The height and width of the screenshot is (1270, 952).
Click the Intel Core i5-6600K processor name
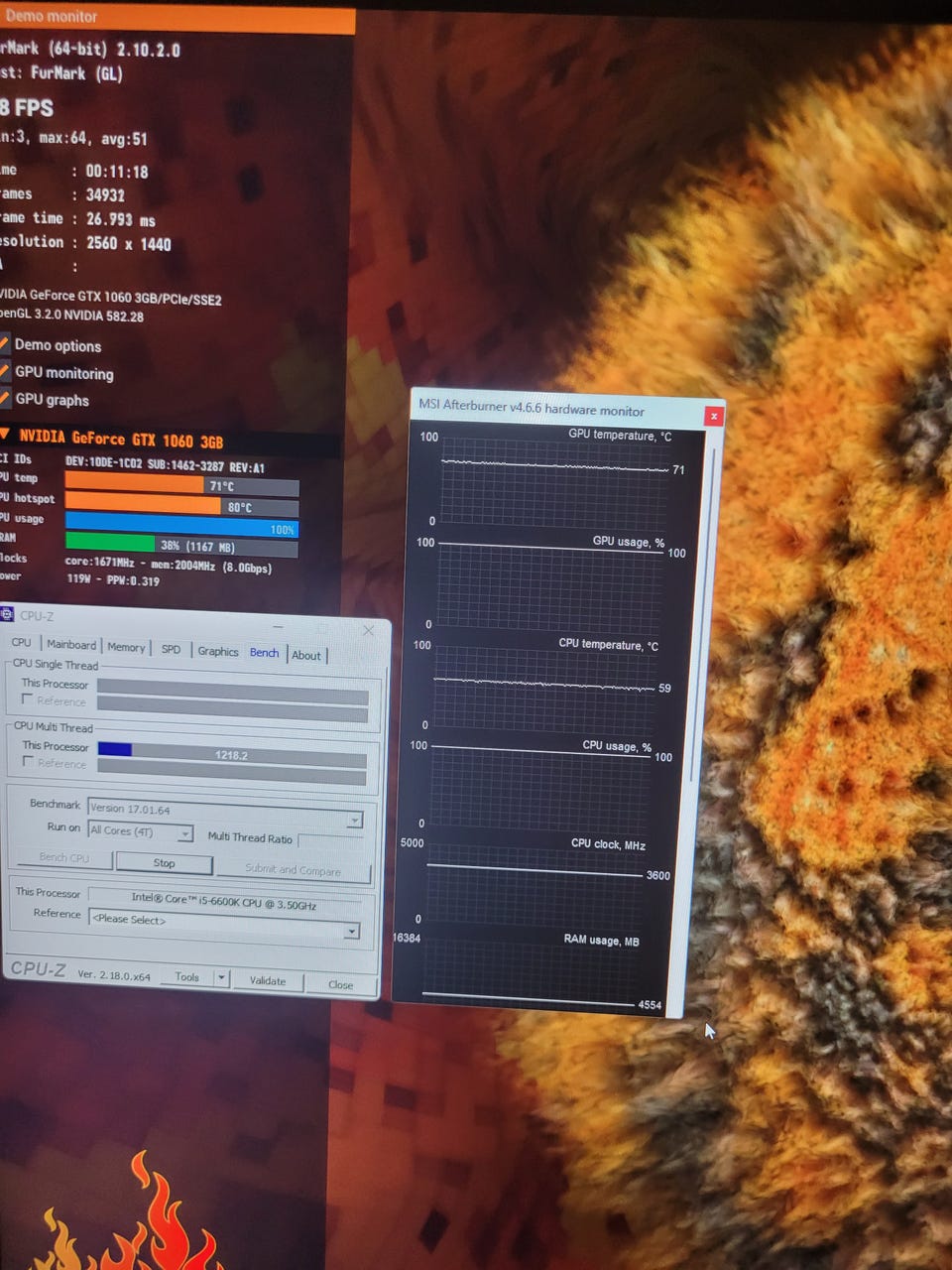(x=223, y=900)
